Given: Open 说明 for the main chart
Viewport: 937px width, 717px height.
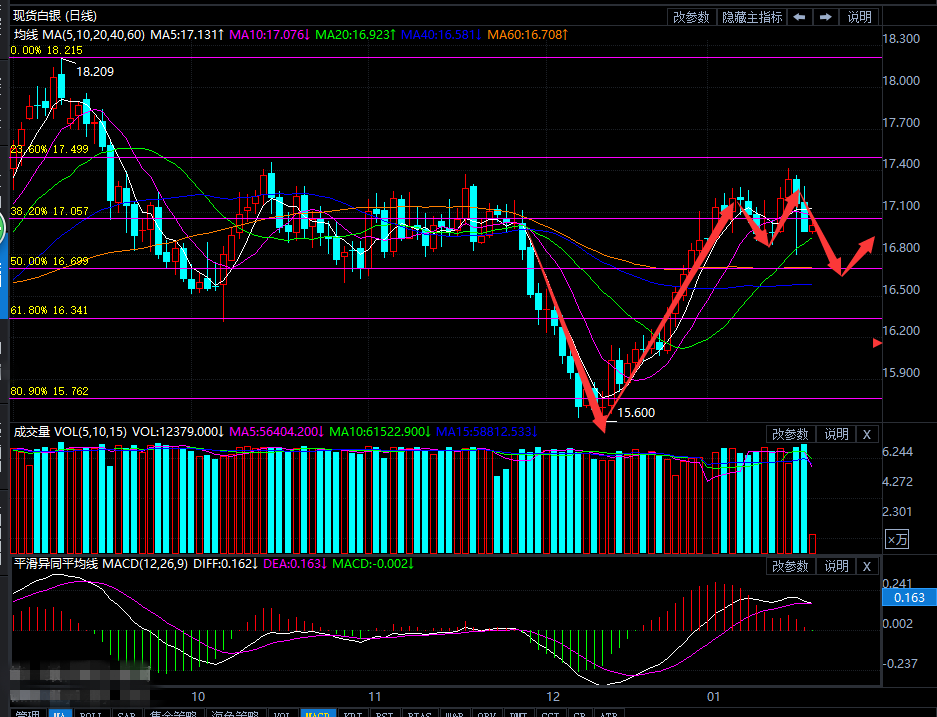Looking at the screenshot, I should pyautogui.click(x=859, y=17).
